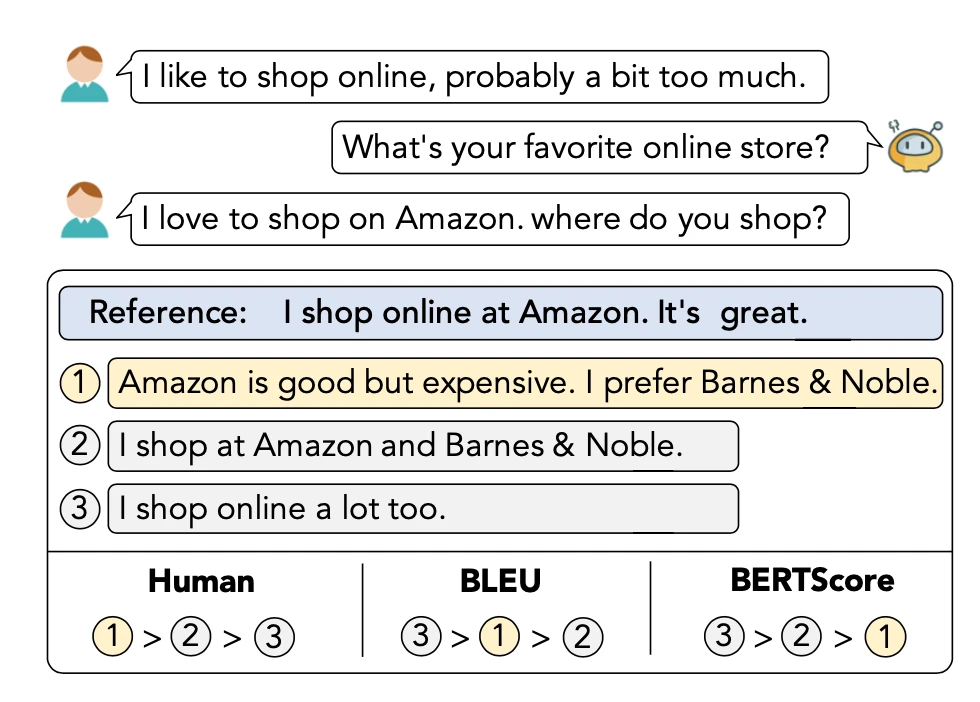Select the "What's your favorite online store?" bubble
Screen dimensions: 980x702
coord(599,148)
